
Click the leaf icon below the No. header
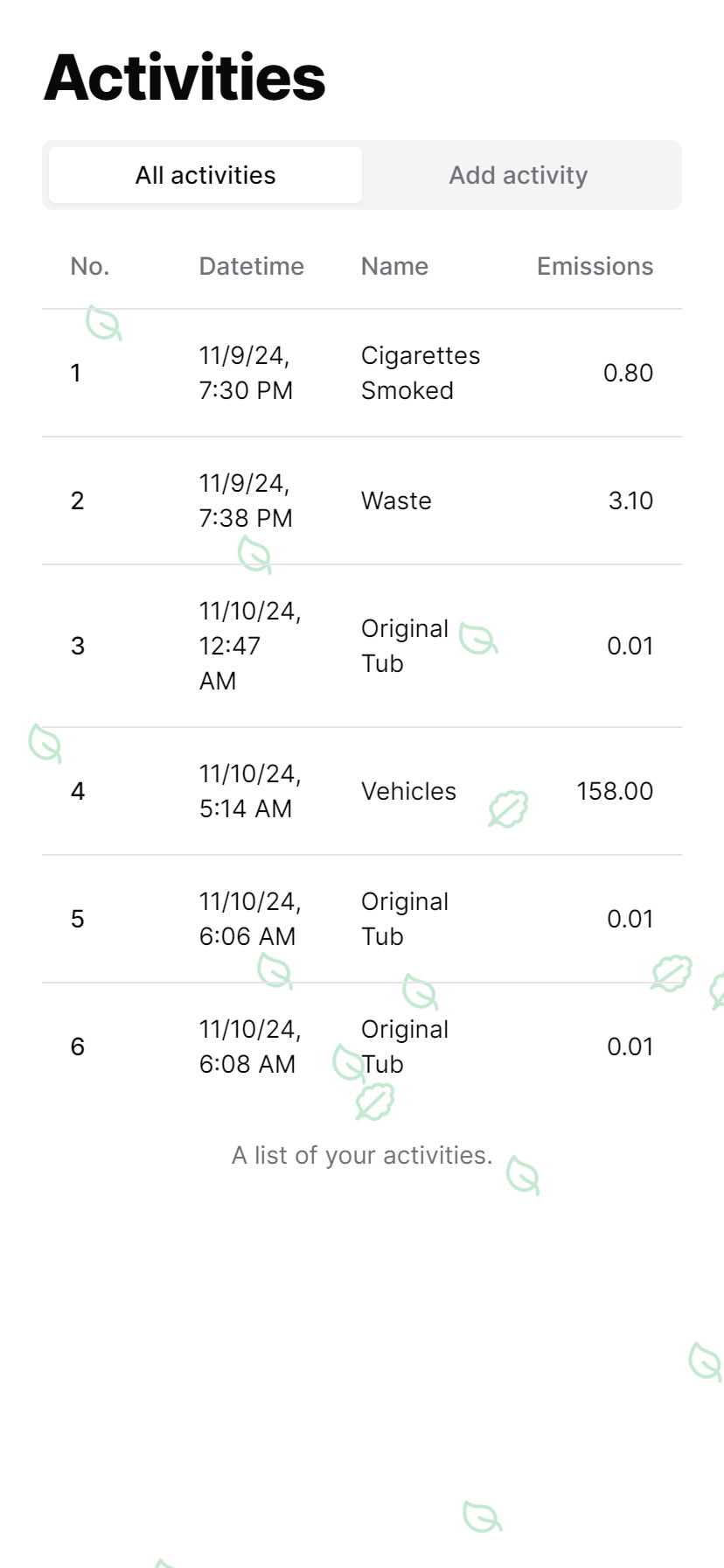tap(103, 324)
